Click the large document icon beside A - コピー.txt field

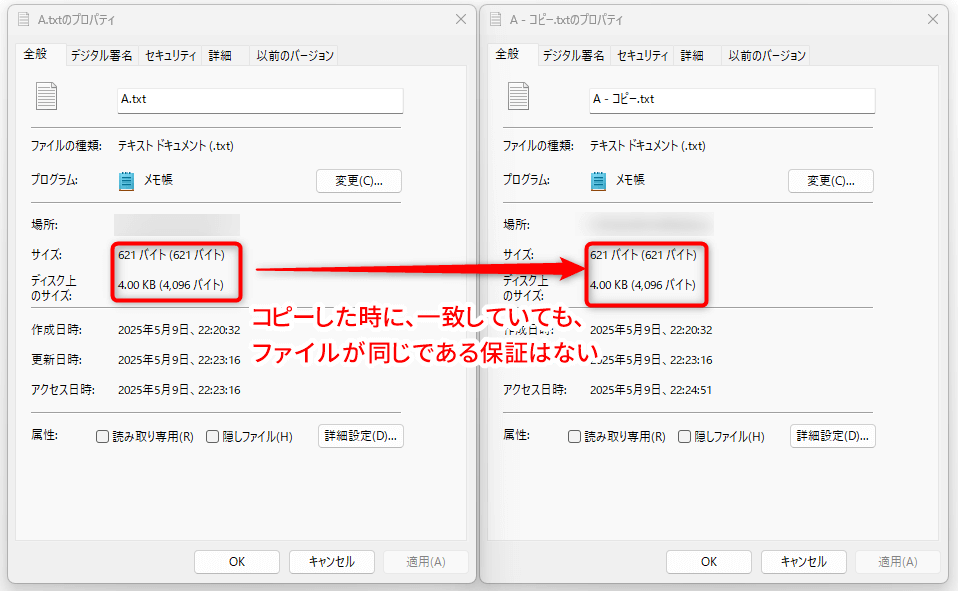coord(518,96)
